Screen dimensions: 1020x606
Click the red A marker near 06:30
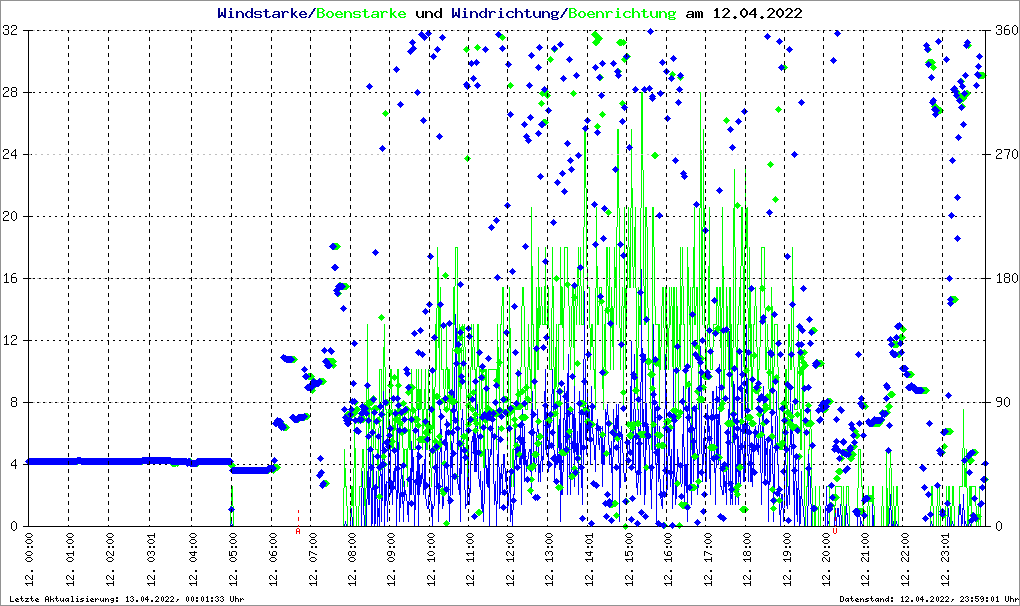tap(298, 531)
